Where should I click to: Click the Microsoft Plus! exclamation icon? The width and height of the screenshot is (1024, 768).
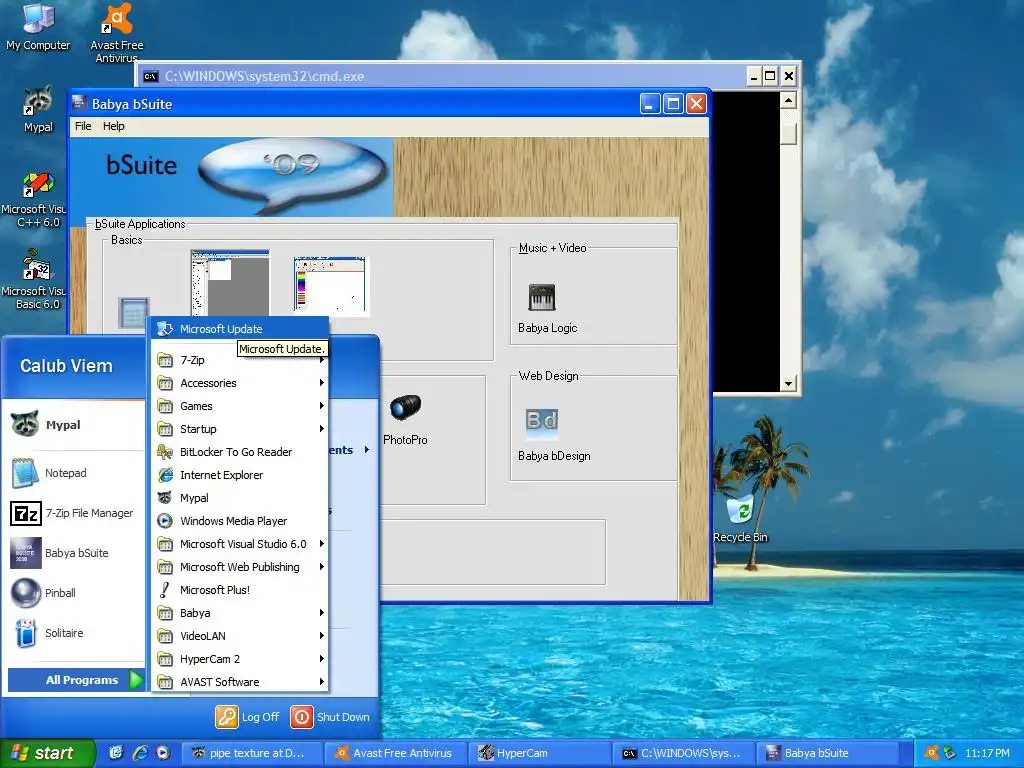[165, 590]
